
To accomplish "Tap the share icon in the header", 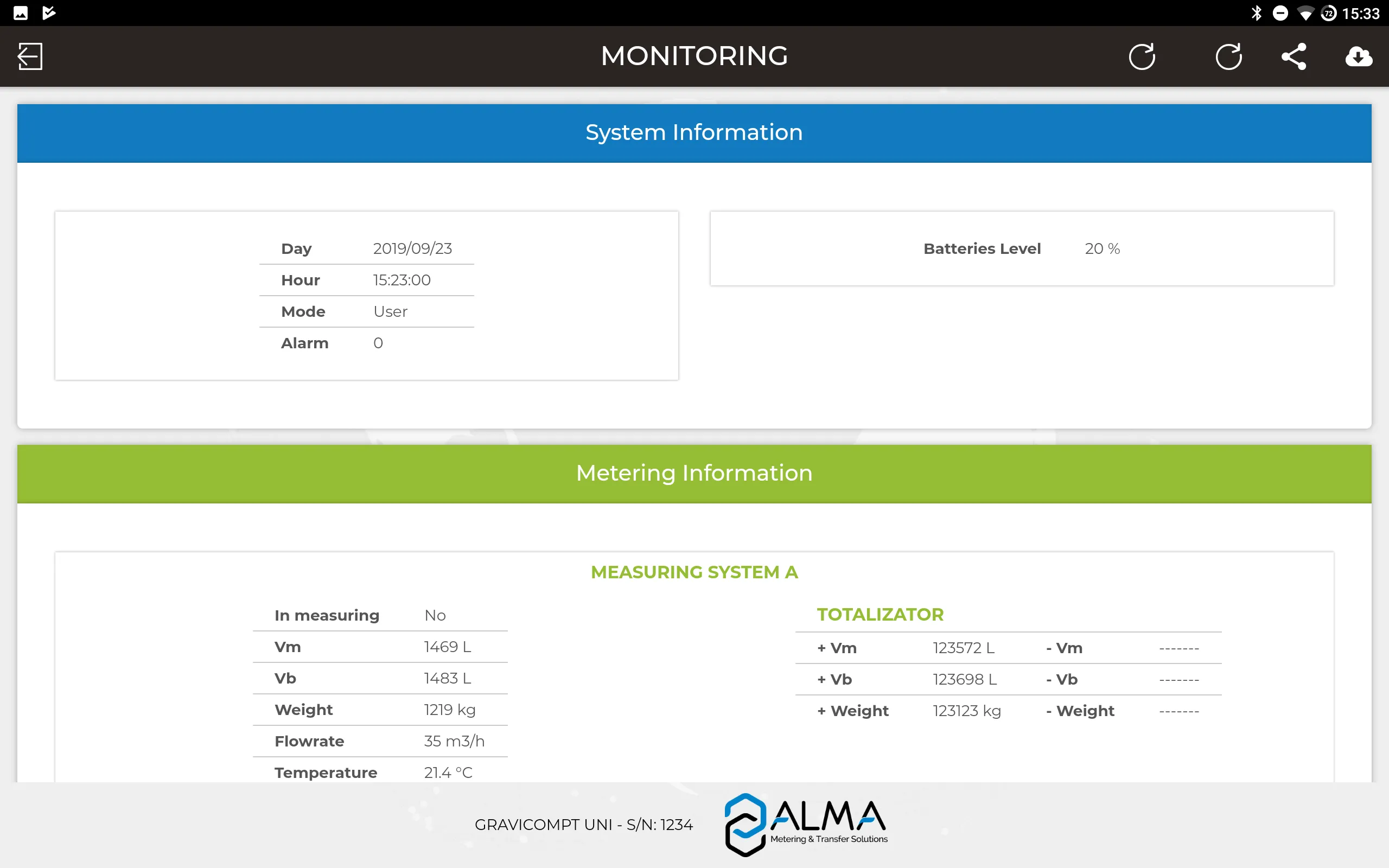I will [1294, 56].
